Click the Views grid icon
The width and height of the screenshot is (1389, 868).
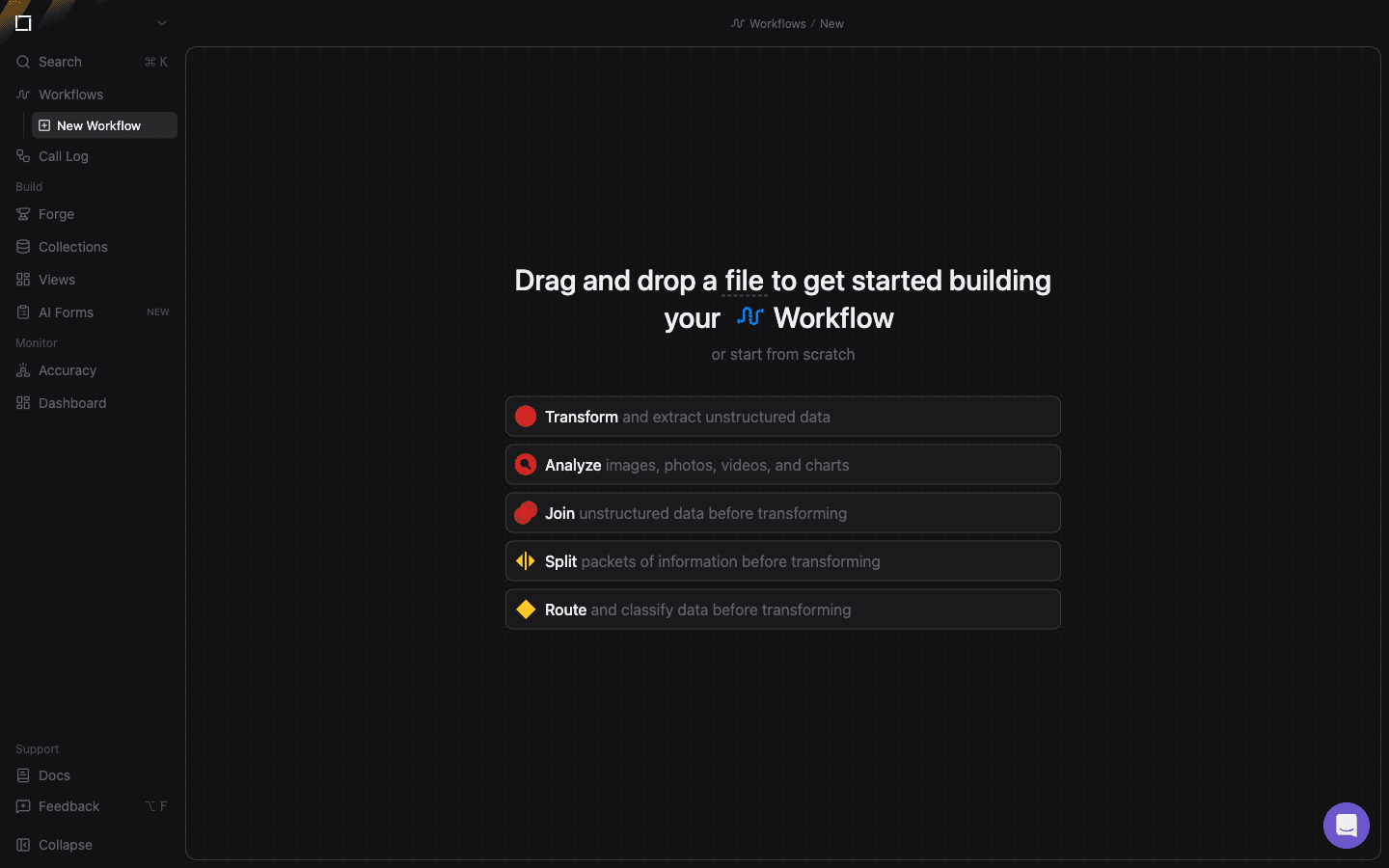(x=22, y=280)
